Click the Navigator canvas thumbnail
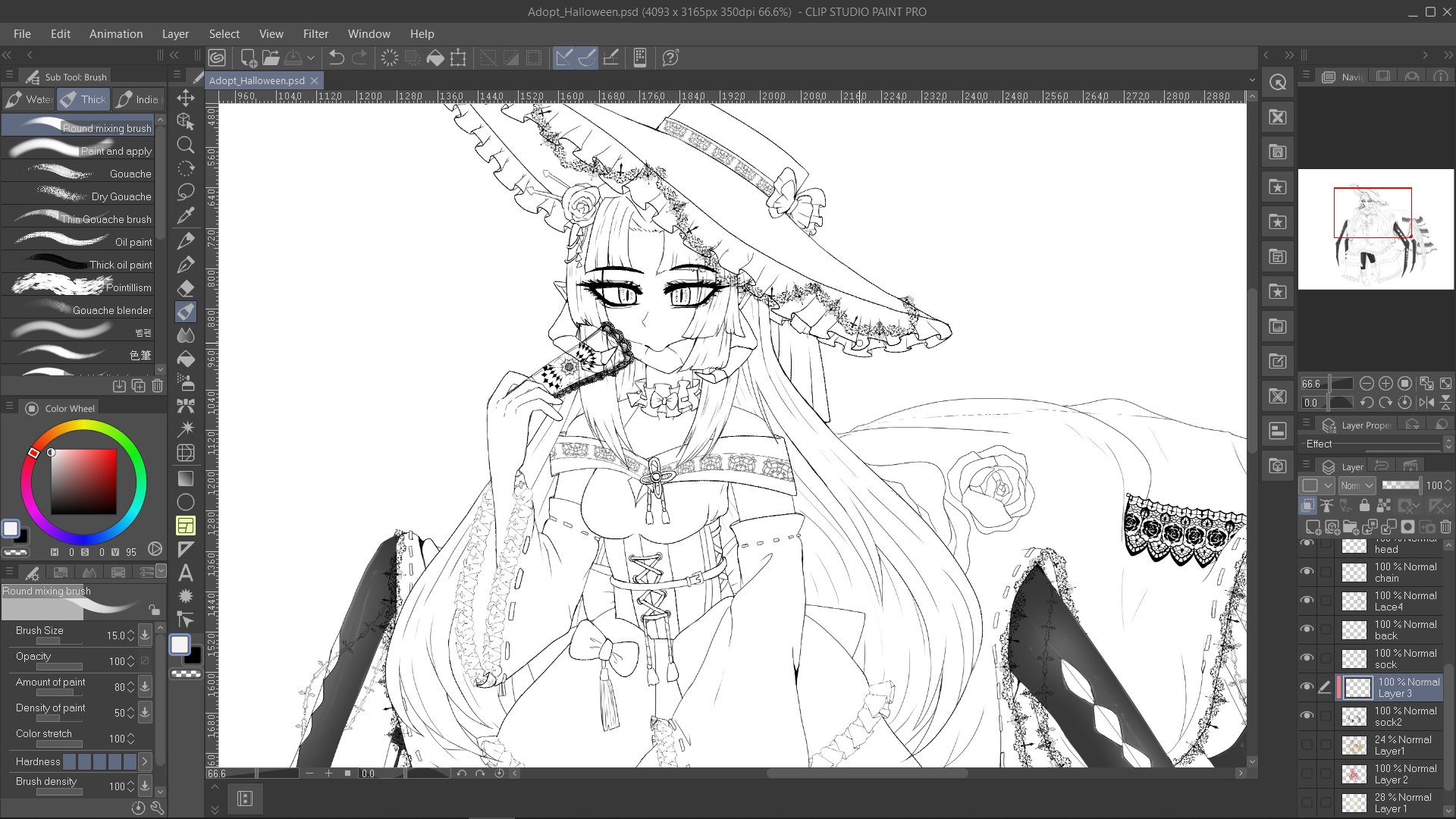Image resolution: width=1456 pixels, height=819 pixels. click(x=1376, y=229)
